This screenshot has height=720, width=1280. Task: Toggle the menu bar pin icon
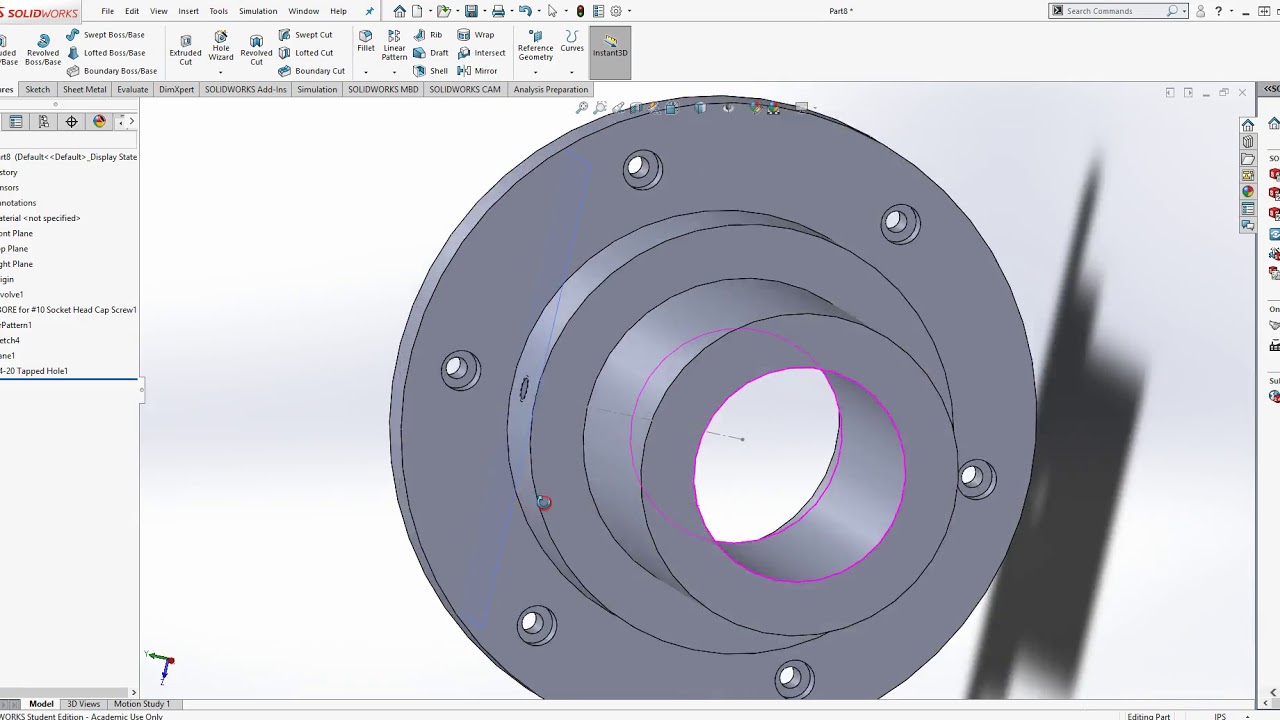click(369, 11)
